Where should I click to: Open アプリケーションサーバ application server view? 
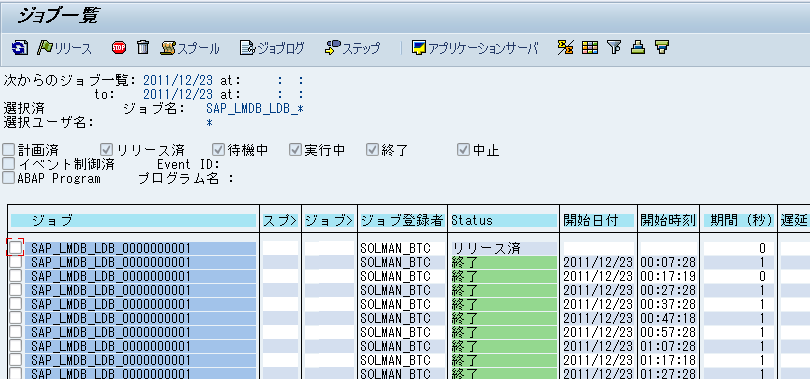(475, 48)
